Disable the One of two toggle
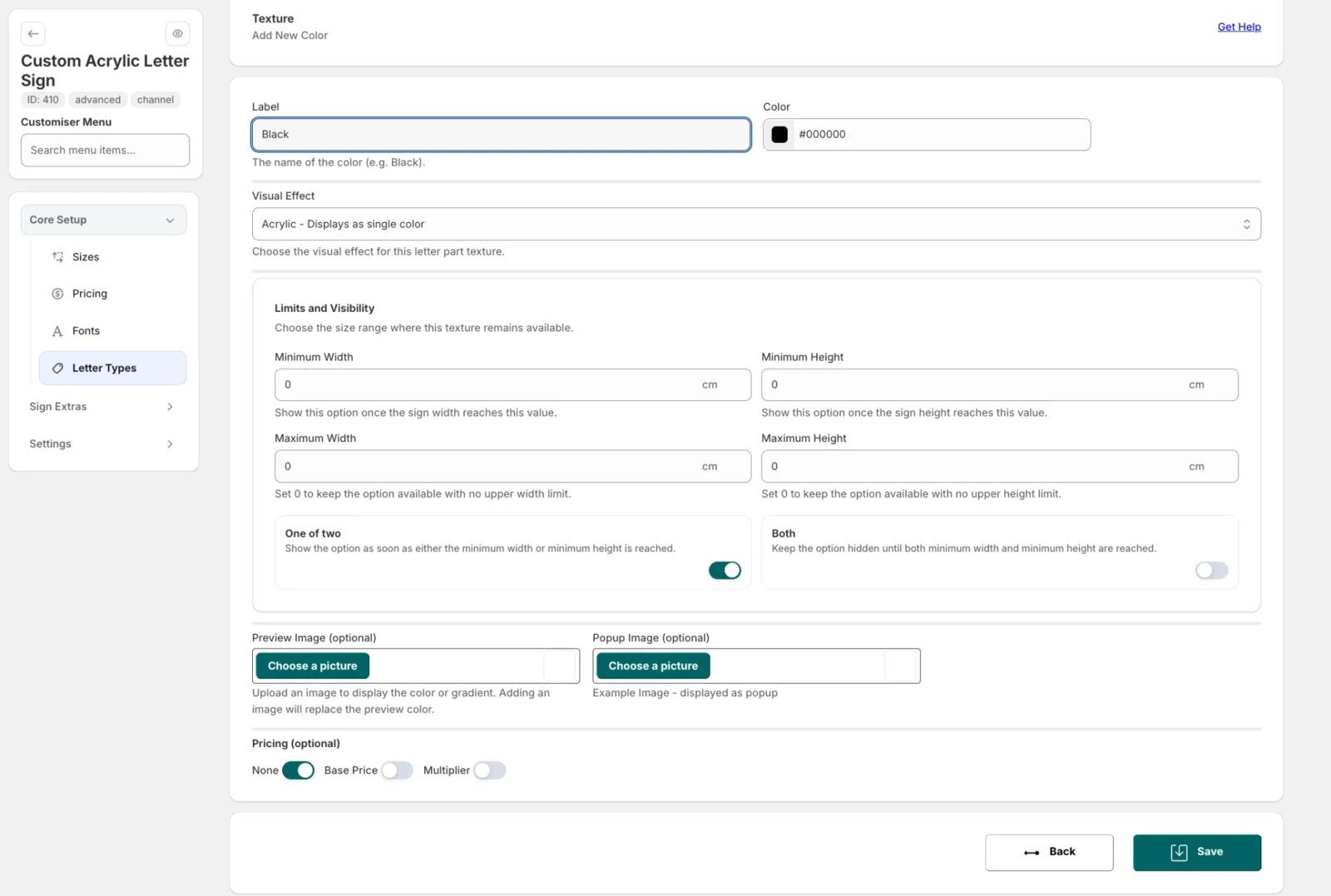The image size is (1331, 896). tap(725, 570)
